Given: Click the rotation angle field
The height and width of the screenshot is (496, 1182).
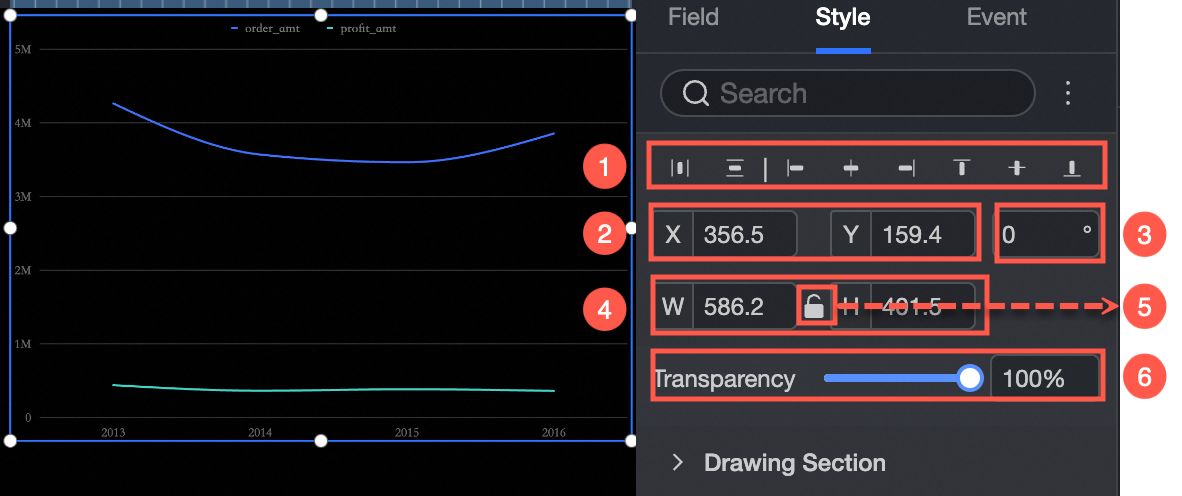Looking at the screenshot, I should coord(1049,234).
